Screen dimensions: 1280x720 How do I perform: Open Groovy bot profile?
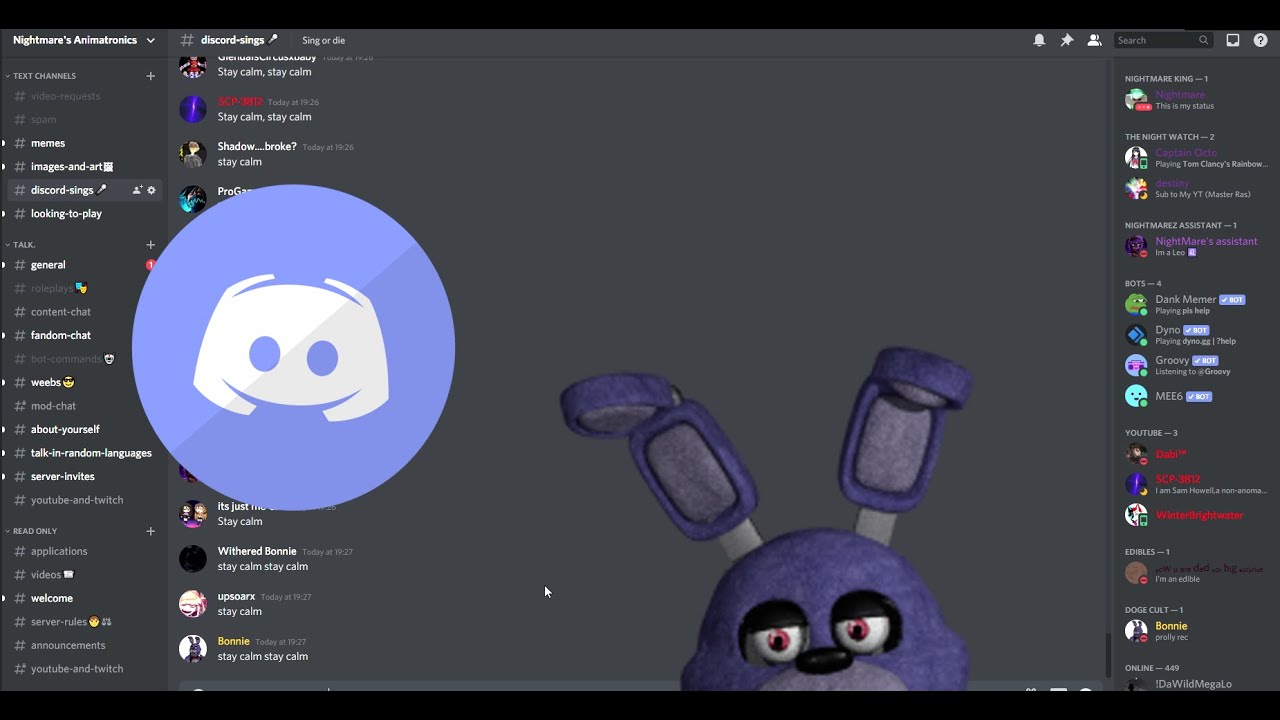click(1196, 365)
